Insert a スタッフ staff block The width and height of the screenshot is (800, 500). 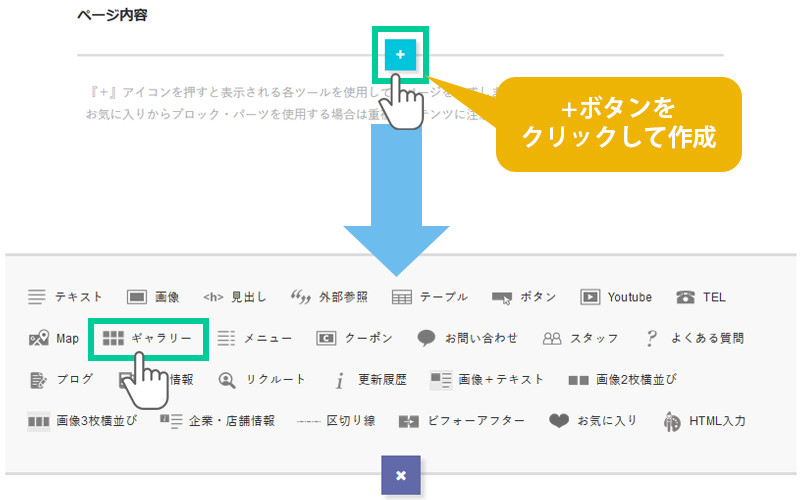click(x=580, y=338)
